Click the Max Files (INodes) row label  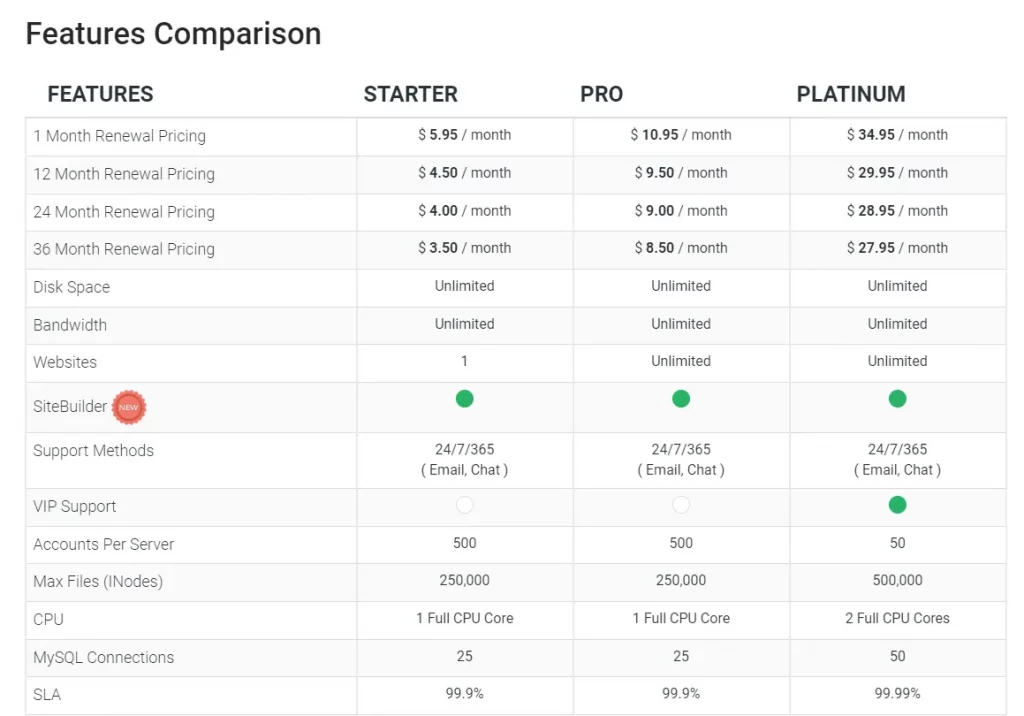[98, 581]
